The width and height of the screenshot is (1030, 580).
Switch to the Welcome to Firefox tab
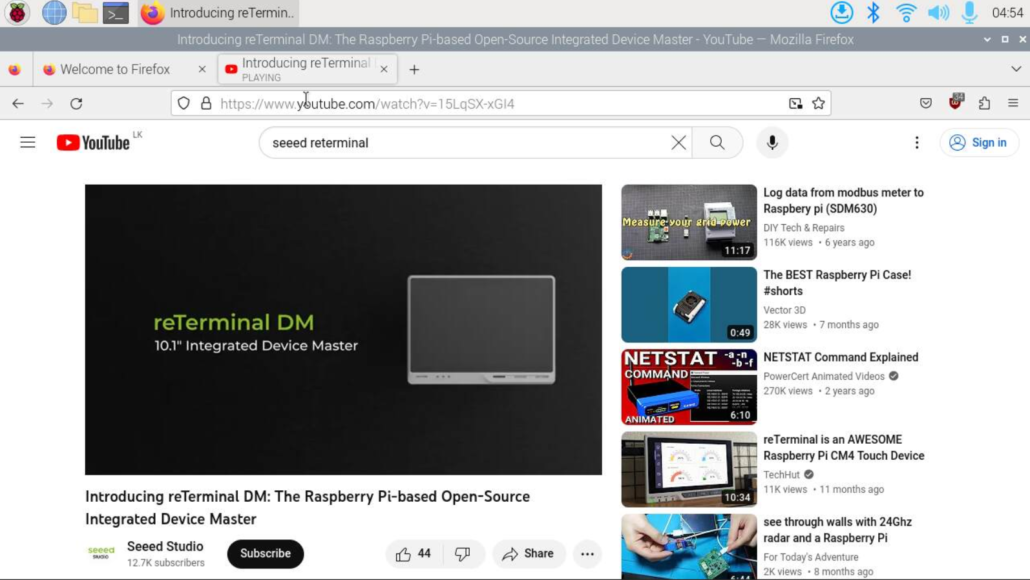pos(115,69)
